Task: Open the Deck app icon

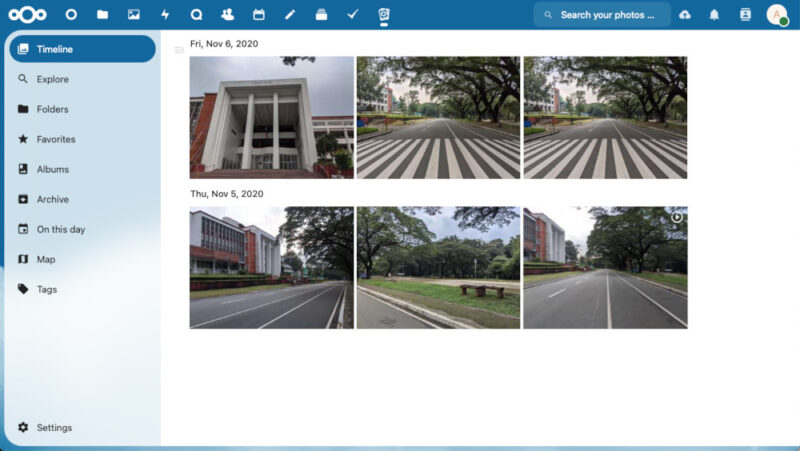Action: (x=321, y=15)
